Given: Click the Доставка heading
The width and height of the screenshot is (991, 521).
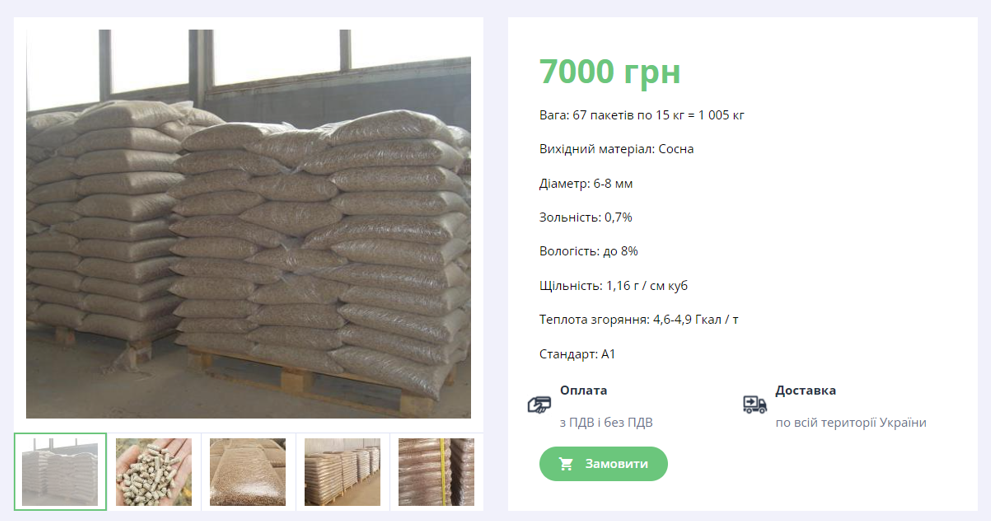Looking at the screenshot, I should click(x=806, y=390).
